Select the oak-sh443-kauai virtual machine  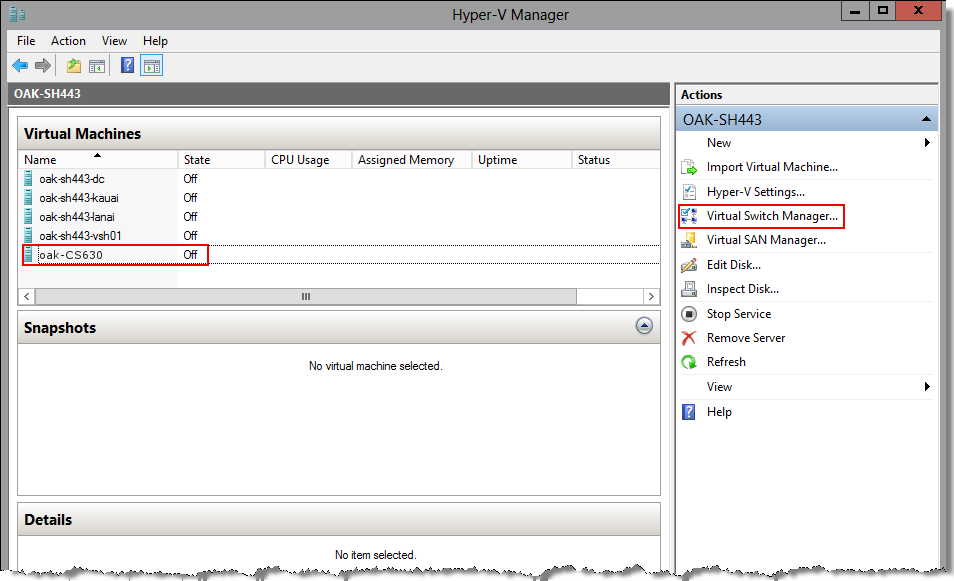(x=79, y=197)
